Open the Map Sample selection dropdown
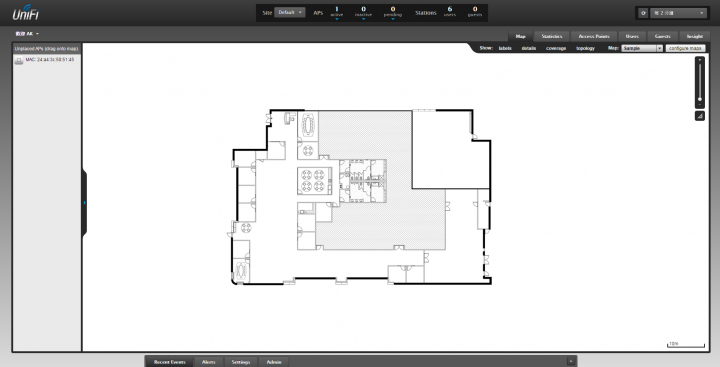Screen dimensions: 720x367 click(x=642, y=48)
